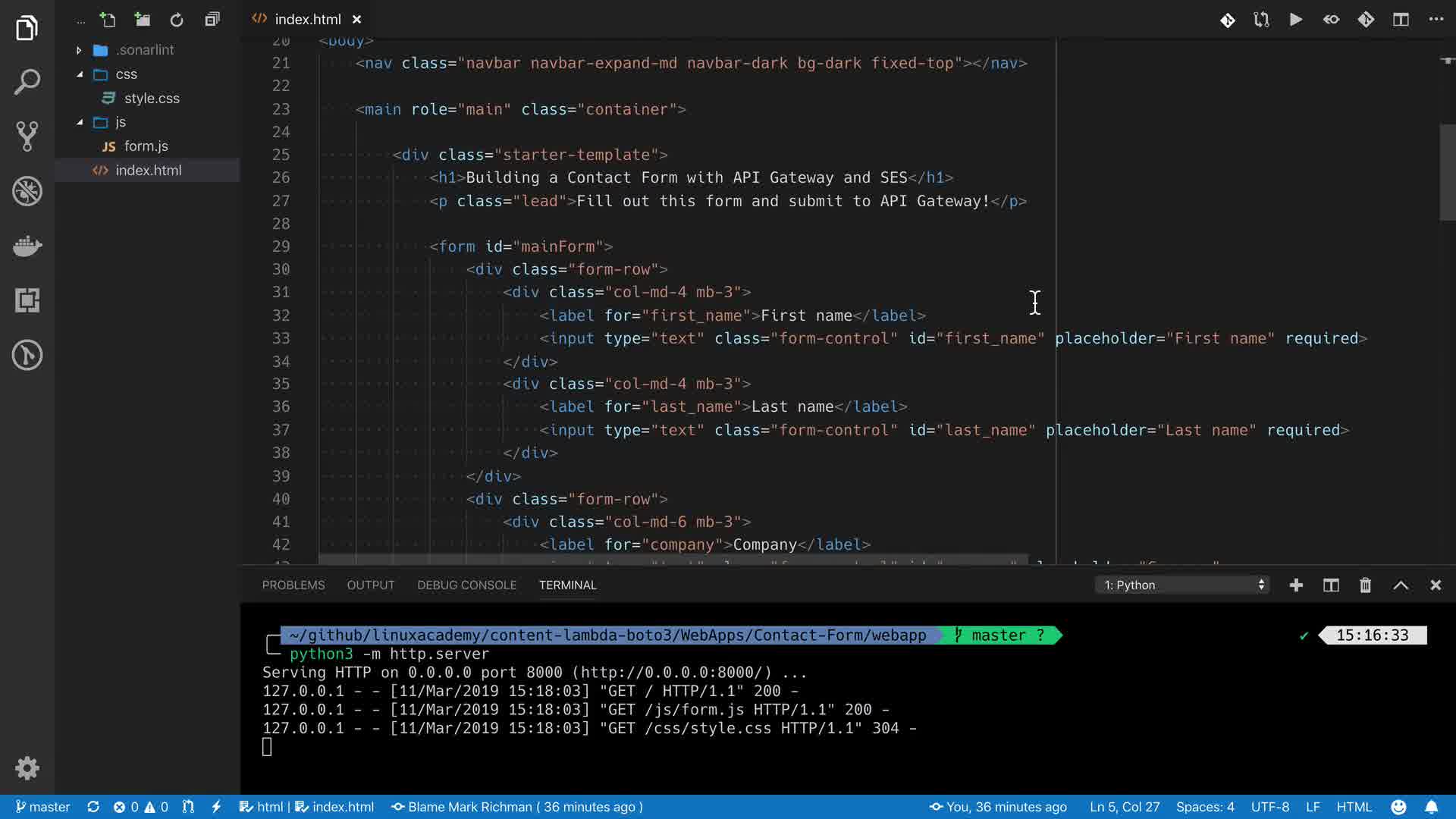1456x819 pixels.
Task: Run the file with play icon
Action: (x=1296, y=20)
